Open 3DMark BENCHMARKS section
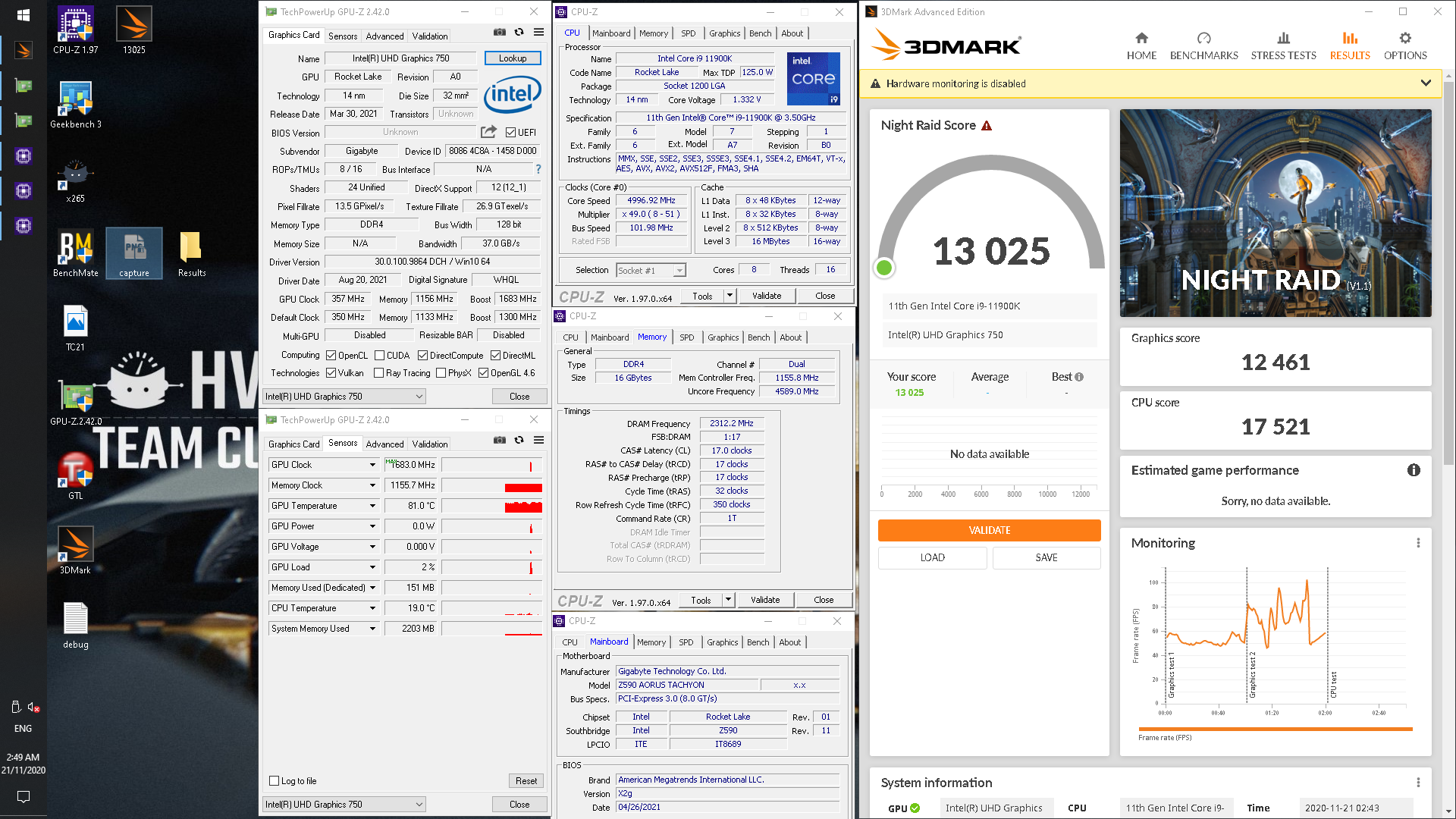Viewport: 1456px width, 819px height. click(x=1203, y=46)
